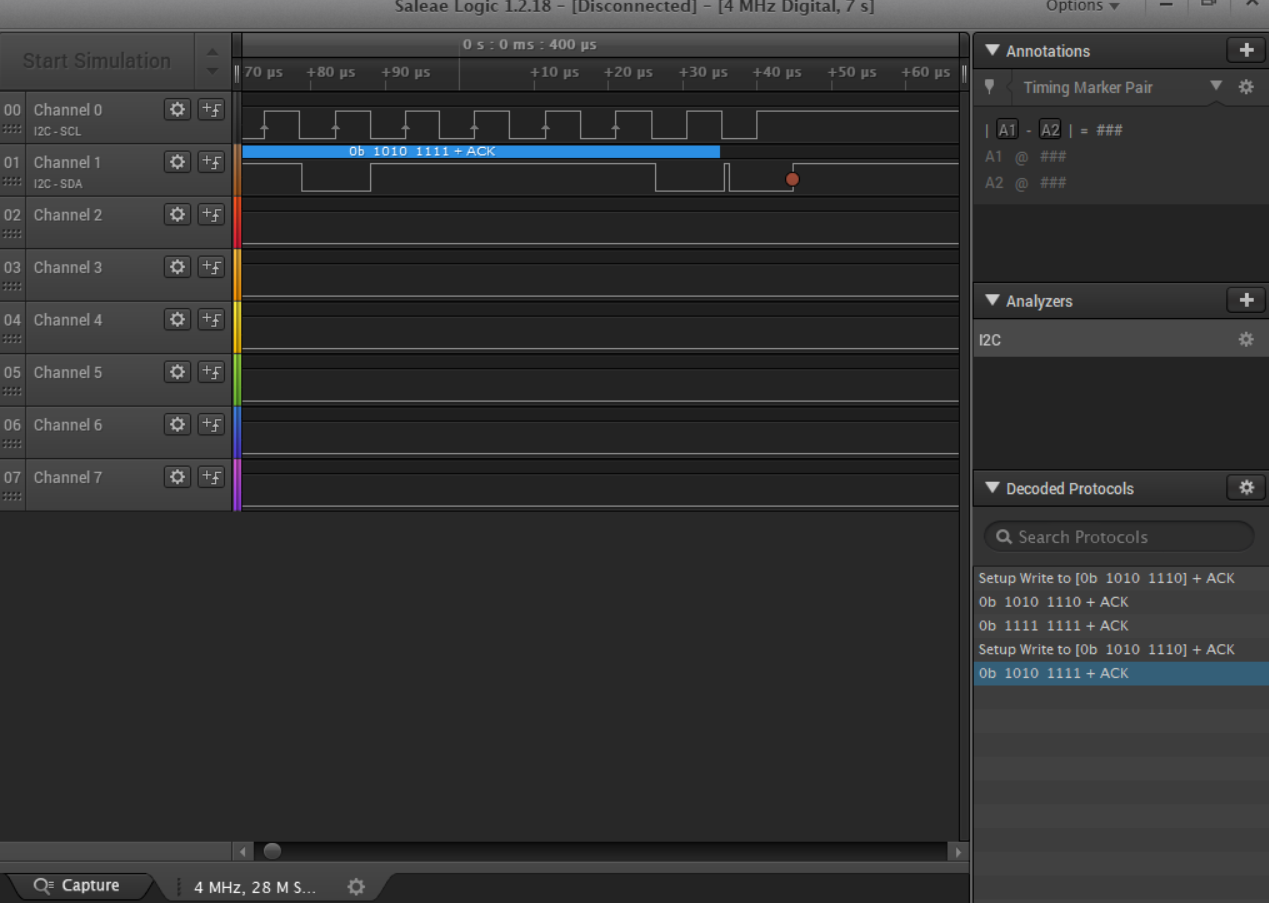Open I2C analyzer settings gear
1269x903 pixels.
point(1246,340)
